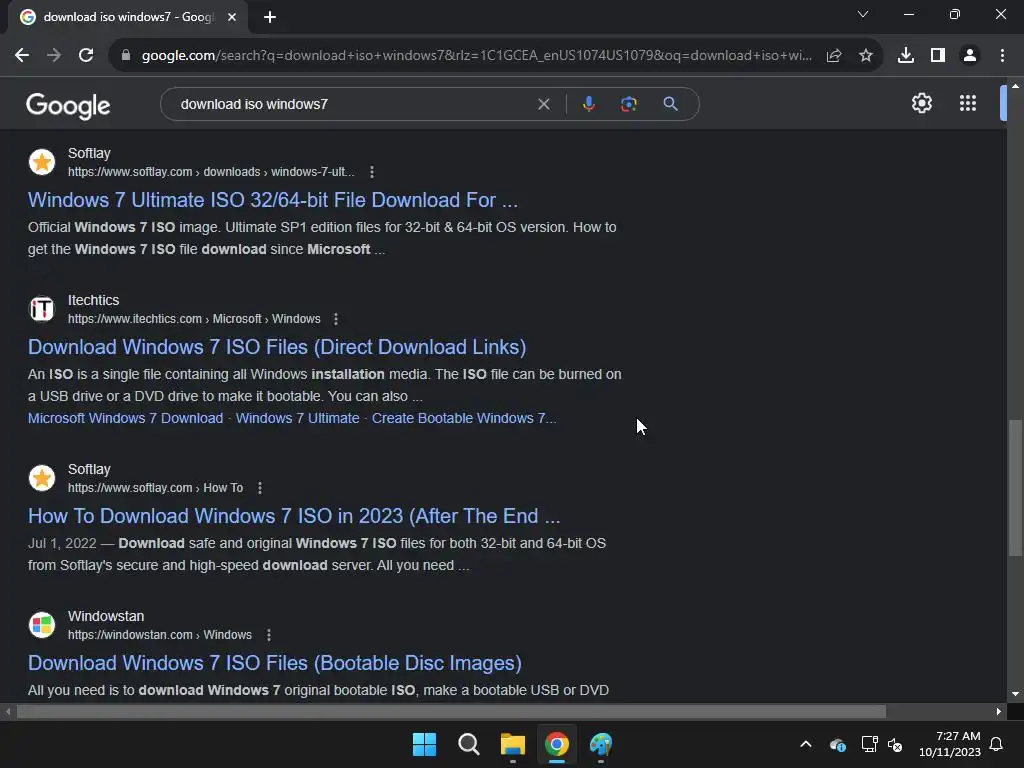Open Chrome three-dot menu
Image resolution: width=1024 pixels, height=768 pixels.
1002,56
